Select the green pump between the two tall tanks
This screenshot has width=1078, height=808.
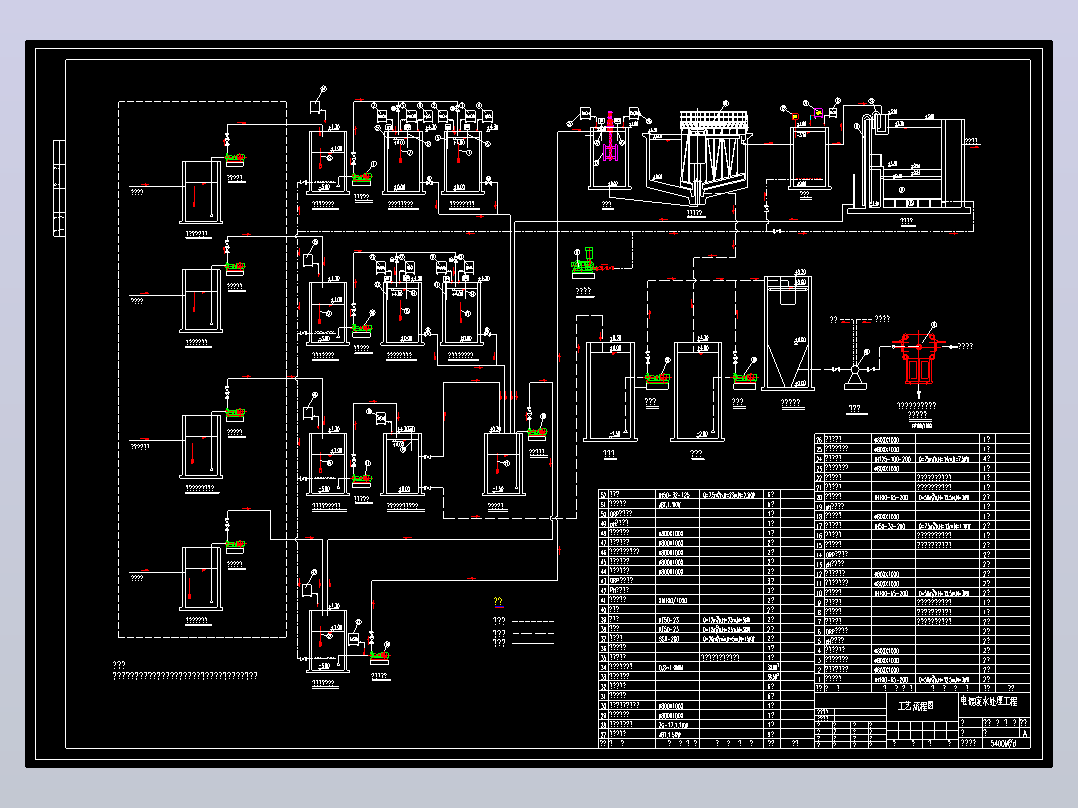click(657, 380)
